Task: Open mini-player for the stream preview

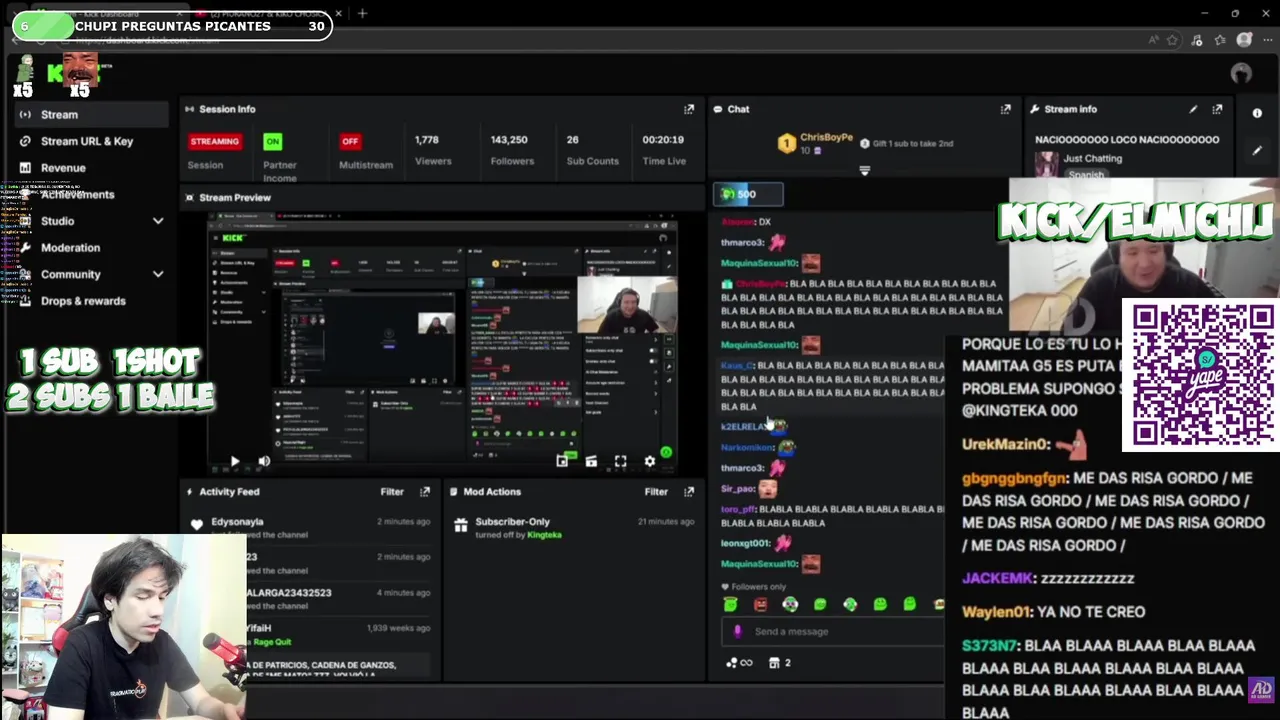Action: [x=562, y=461]
